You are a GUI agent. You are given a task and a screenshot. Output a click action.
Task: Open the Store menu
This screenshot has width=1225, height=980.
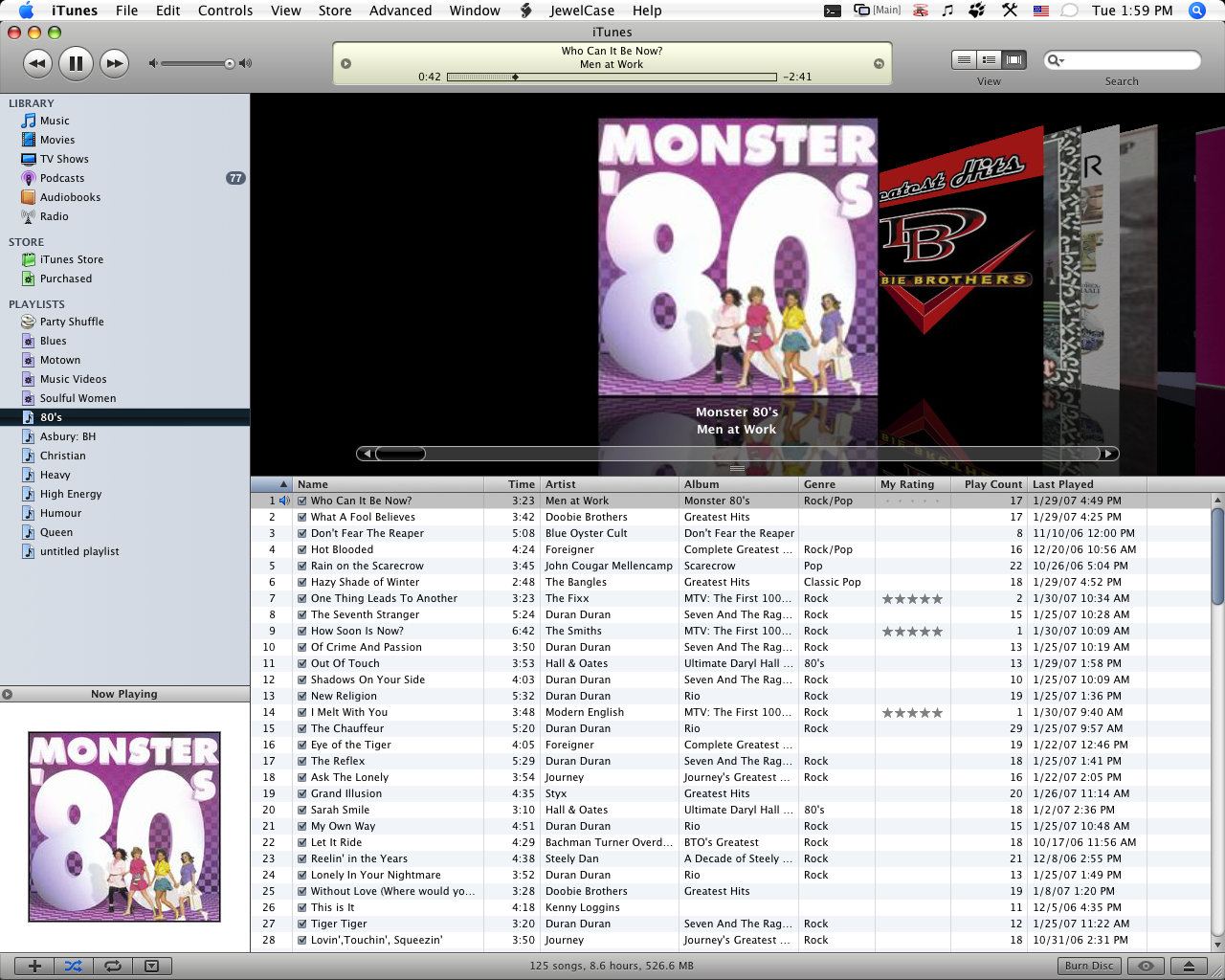click(x=335, y=11)
